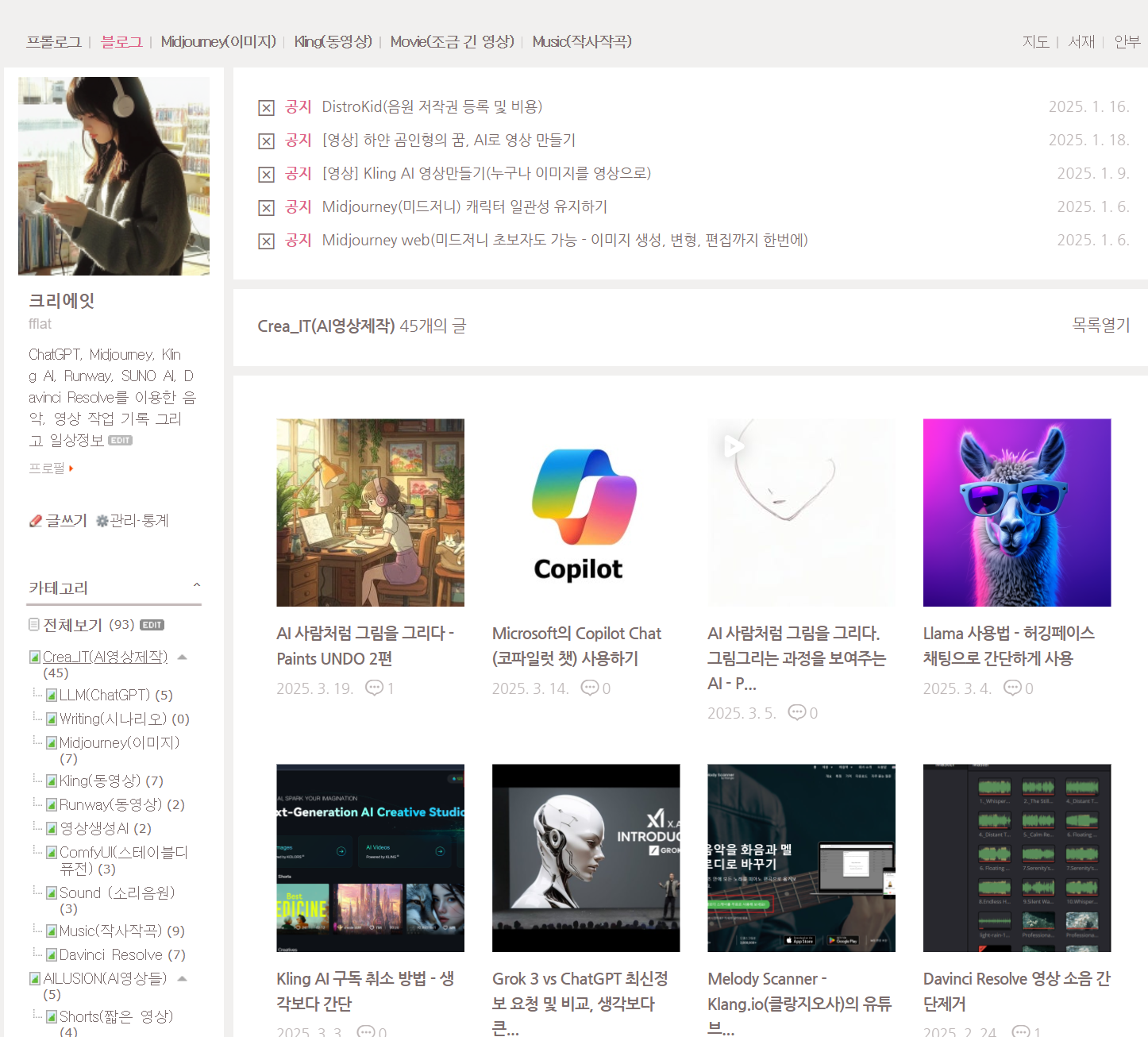Open the DistroKid(음원 저작권 등록 및 비용) notice
The image size is (1148, 1037).
coord(432,106)
